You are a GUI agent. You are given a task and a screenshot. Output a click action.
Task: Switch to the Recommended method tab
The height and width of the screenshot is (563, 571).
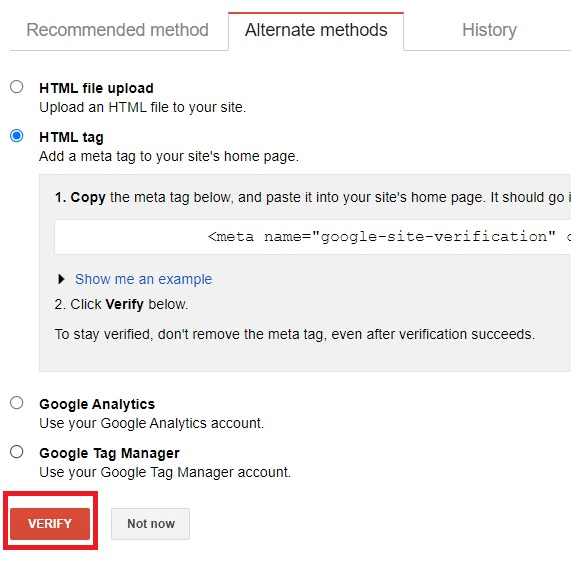coord(117,30)
